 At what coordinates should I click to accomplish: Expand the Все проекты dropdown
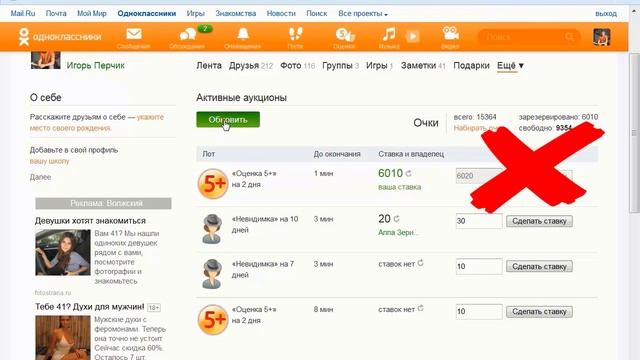point(363,13)
